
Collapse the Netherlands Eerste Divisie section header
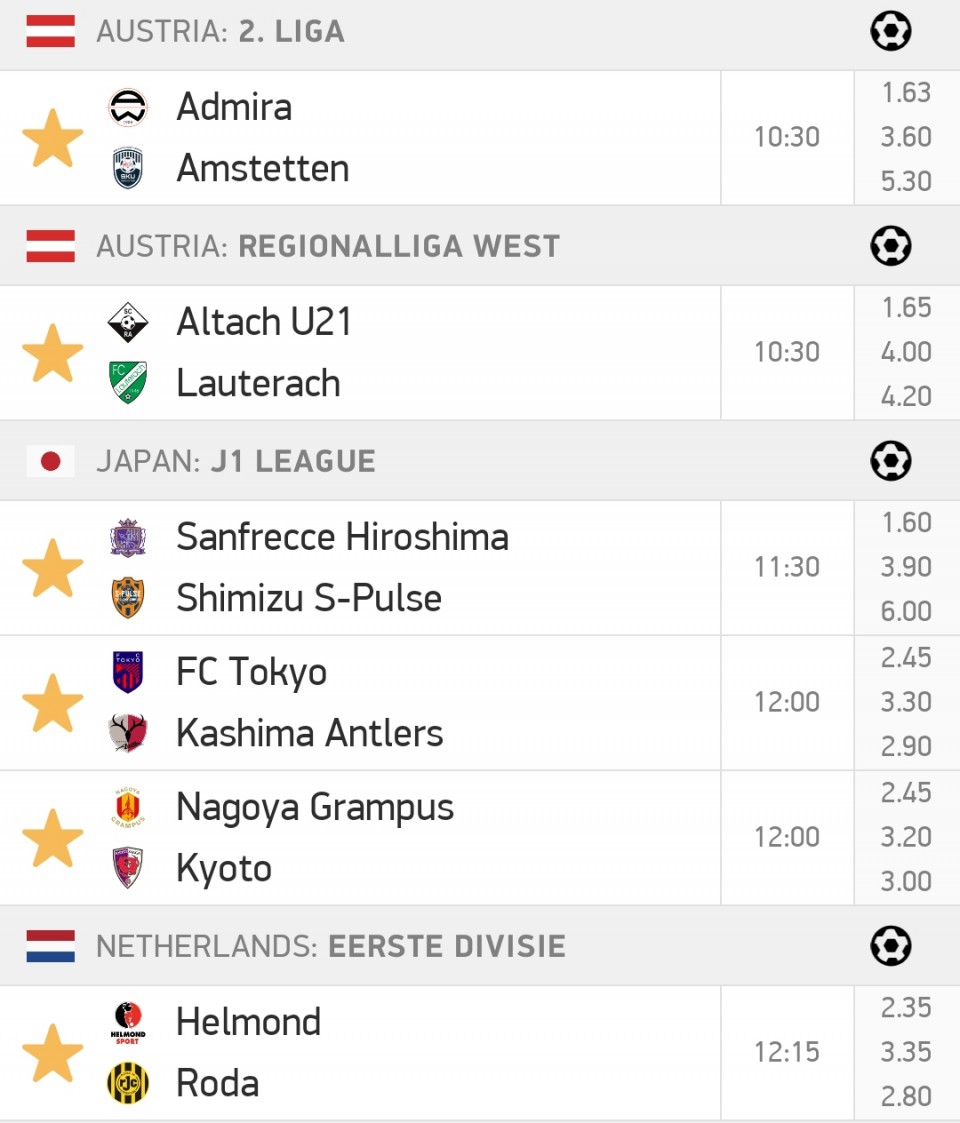(x=480, y=945)
